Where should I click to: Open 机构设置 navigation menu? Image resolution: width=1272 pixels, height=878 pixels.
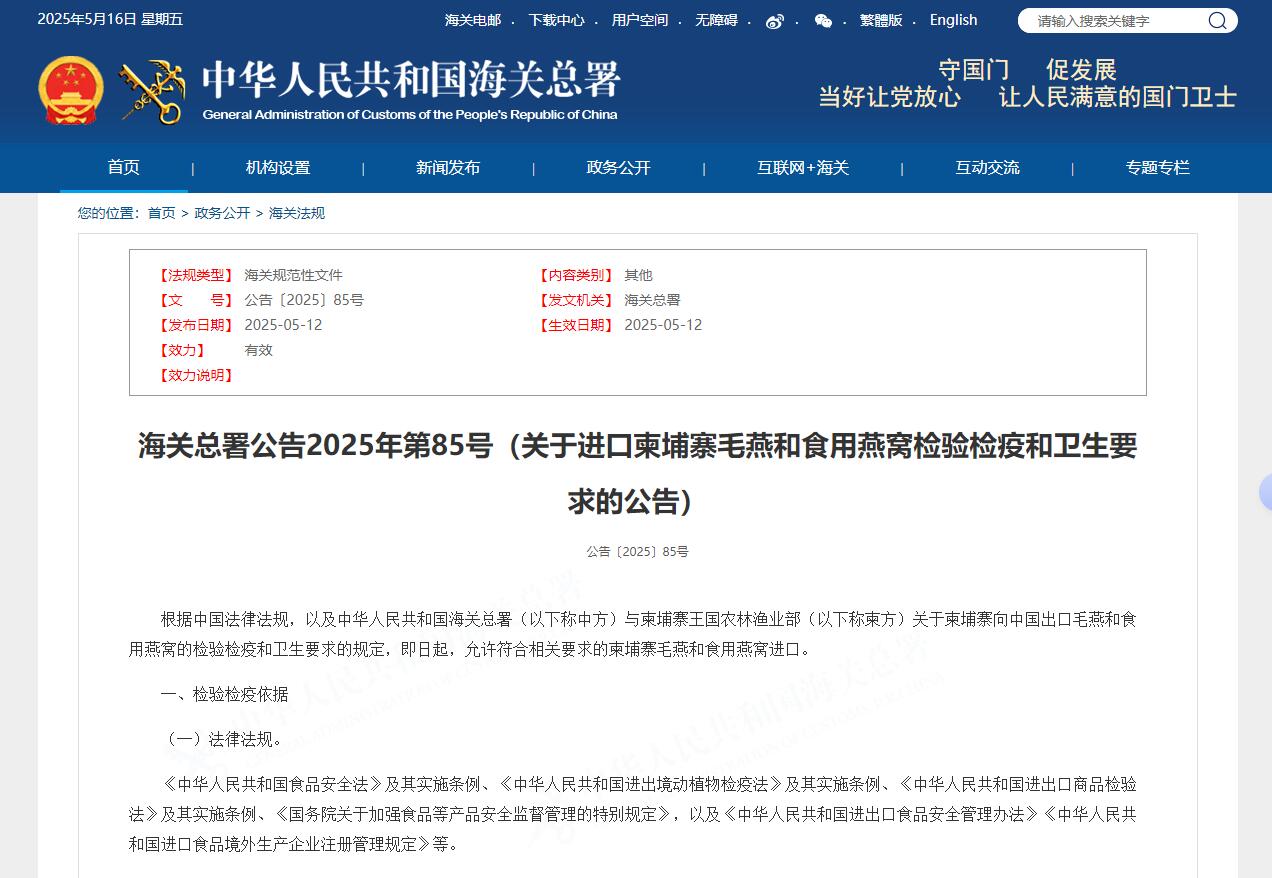click(x=278, y=168)
